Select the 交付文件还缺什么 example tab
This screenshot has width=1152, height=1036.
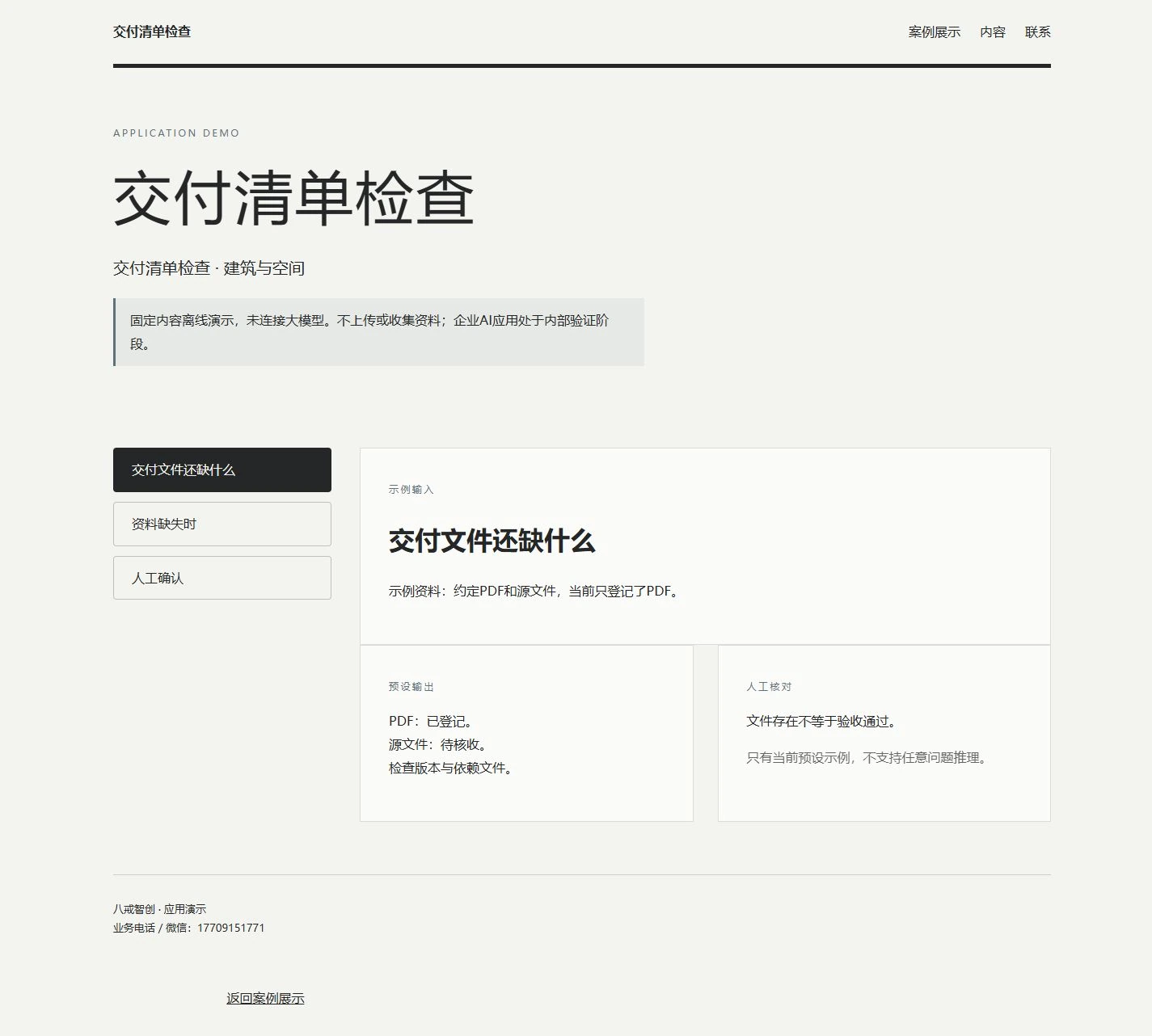[222, 470]
